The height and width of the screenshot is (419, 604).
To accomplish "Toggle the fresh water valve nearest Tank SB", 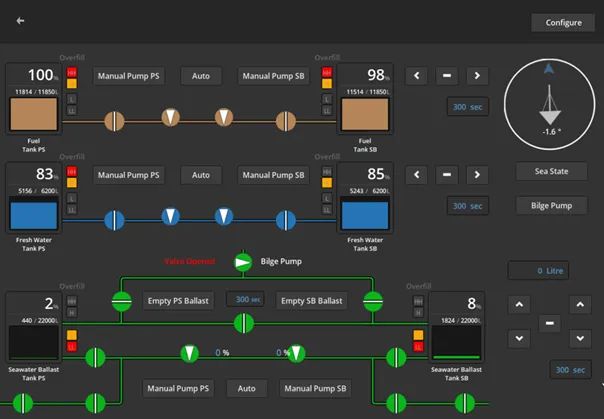I will coord(286,221).
